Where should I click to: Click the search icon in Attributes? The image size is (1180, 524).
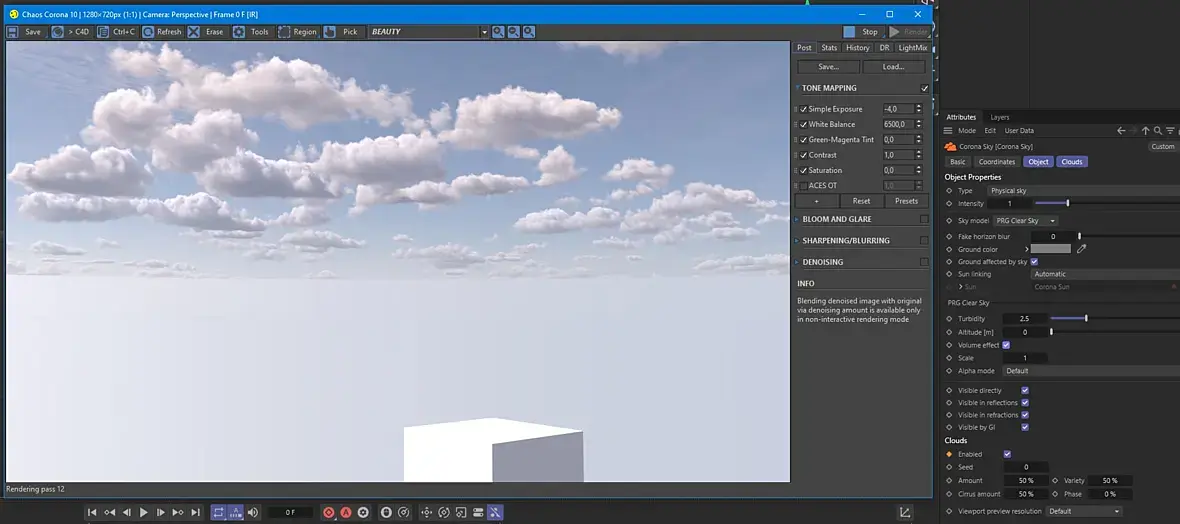tap(1157, 131)
